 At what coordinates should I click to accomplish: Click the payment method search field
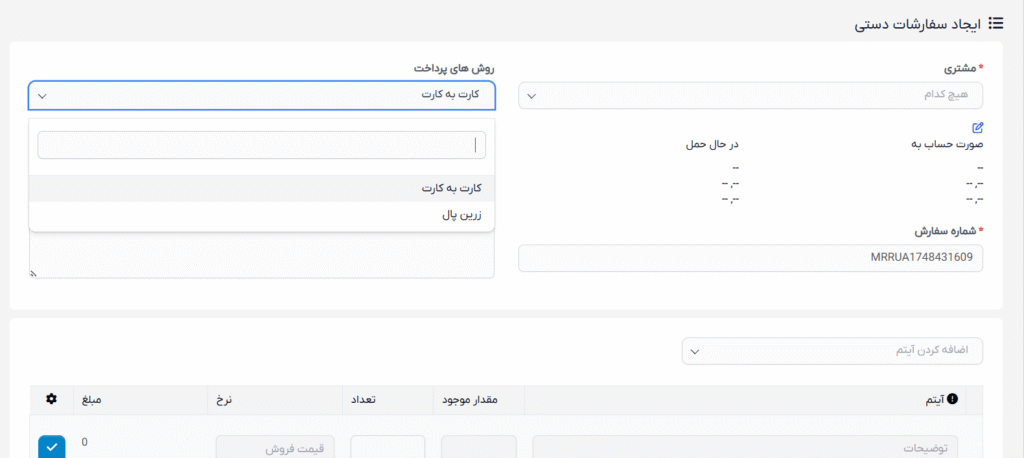click(262, 145)
